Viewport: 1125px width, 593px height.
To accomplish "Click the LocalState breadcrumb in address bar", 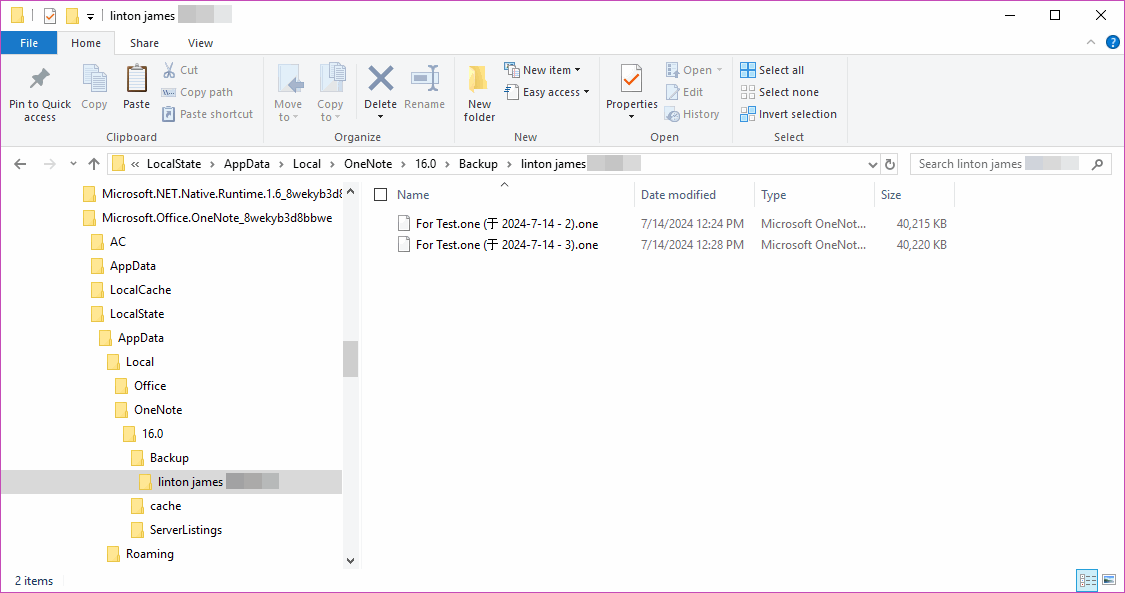I will tap(174, 164).
